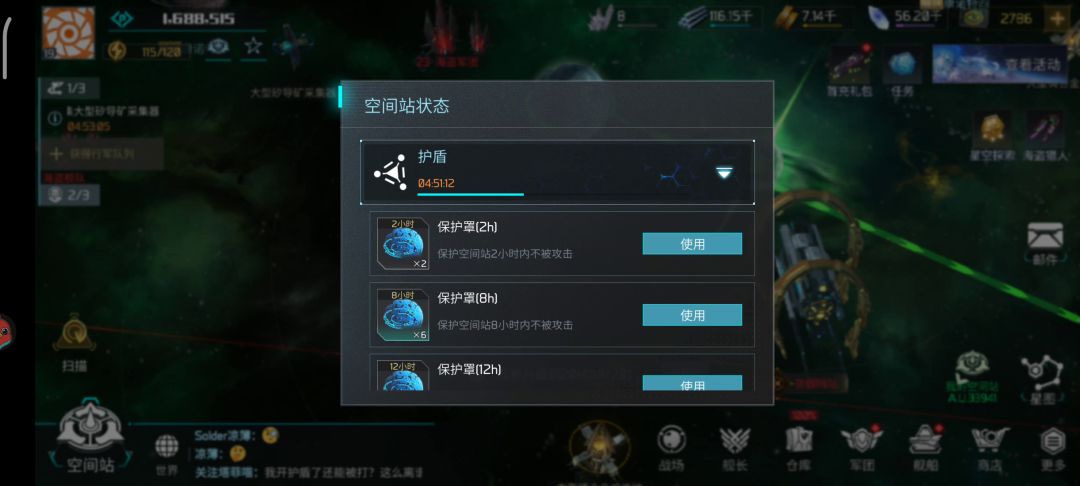Switch to the 世界 world chat channel
This screenshot has height=486, width=1080.
(167, 455)
